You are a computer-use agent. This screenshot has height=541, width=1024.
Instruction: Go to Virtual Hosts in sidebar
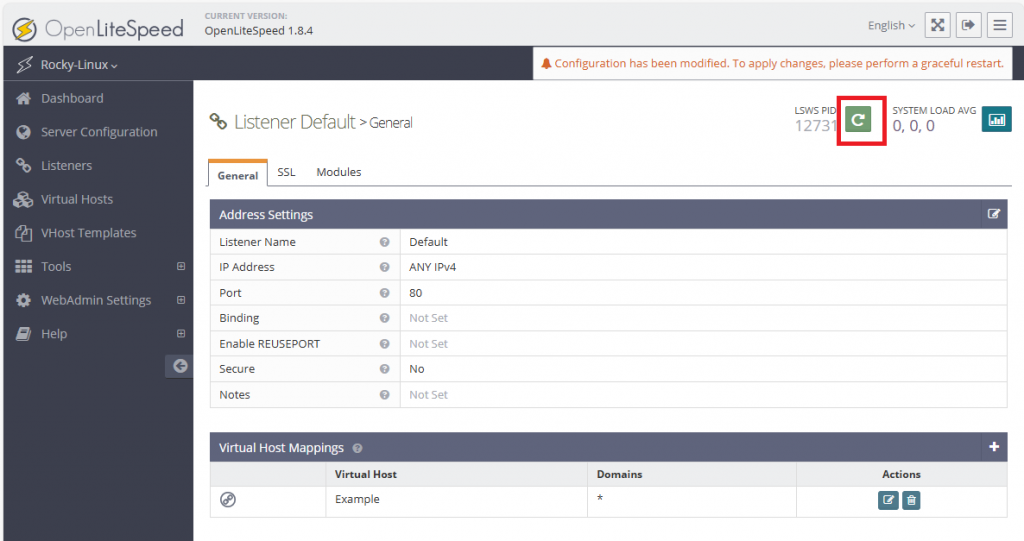[x=77, y=199]
